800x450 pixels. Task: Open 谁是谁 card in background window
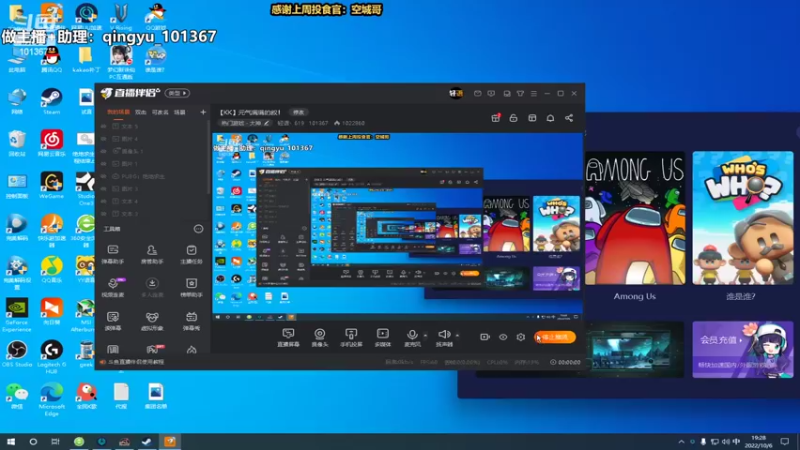[x=742, y=226]
